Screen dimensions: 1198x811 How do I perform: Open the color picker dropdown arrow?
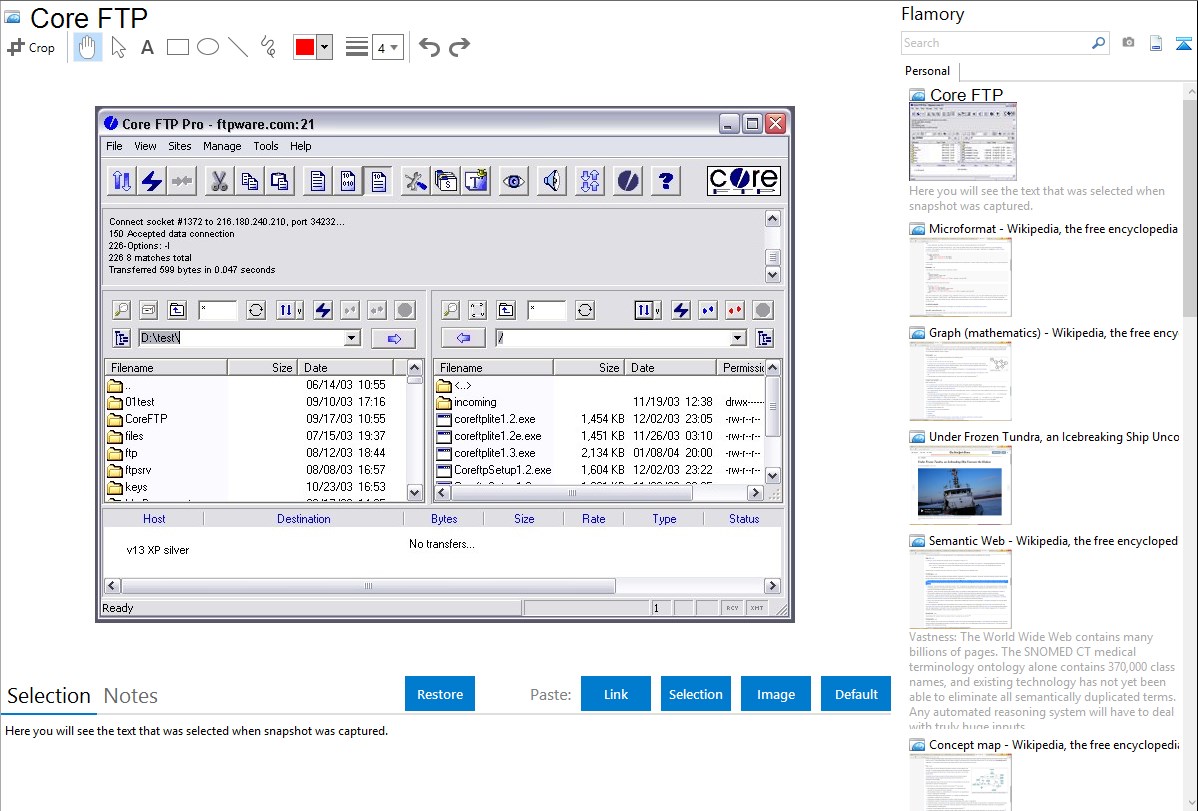(325, 47)
